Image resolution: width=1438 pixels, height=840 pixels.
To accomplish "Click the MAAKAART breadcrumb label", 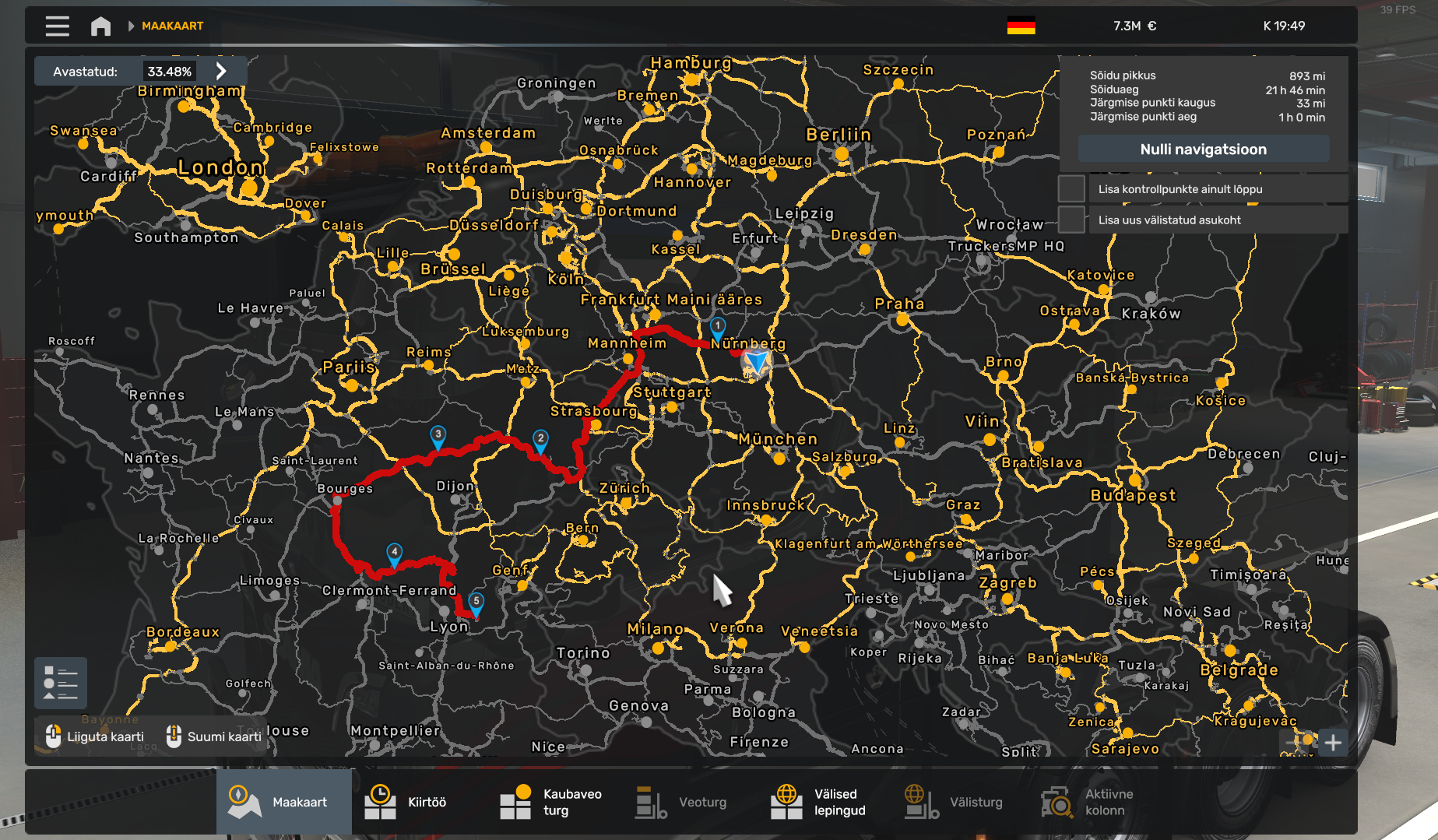I will point(172,26).
